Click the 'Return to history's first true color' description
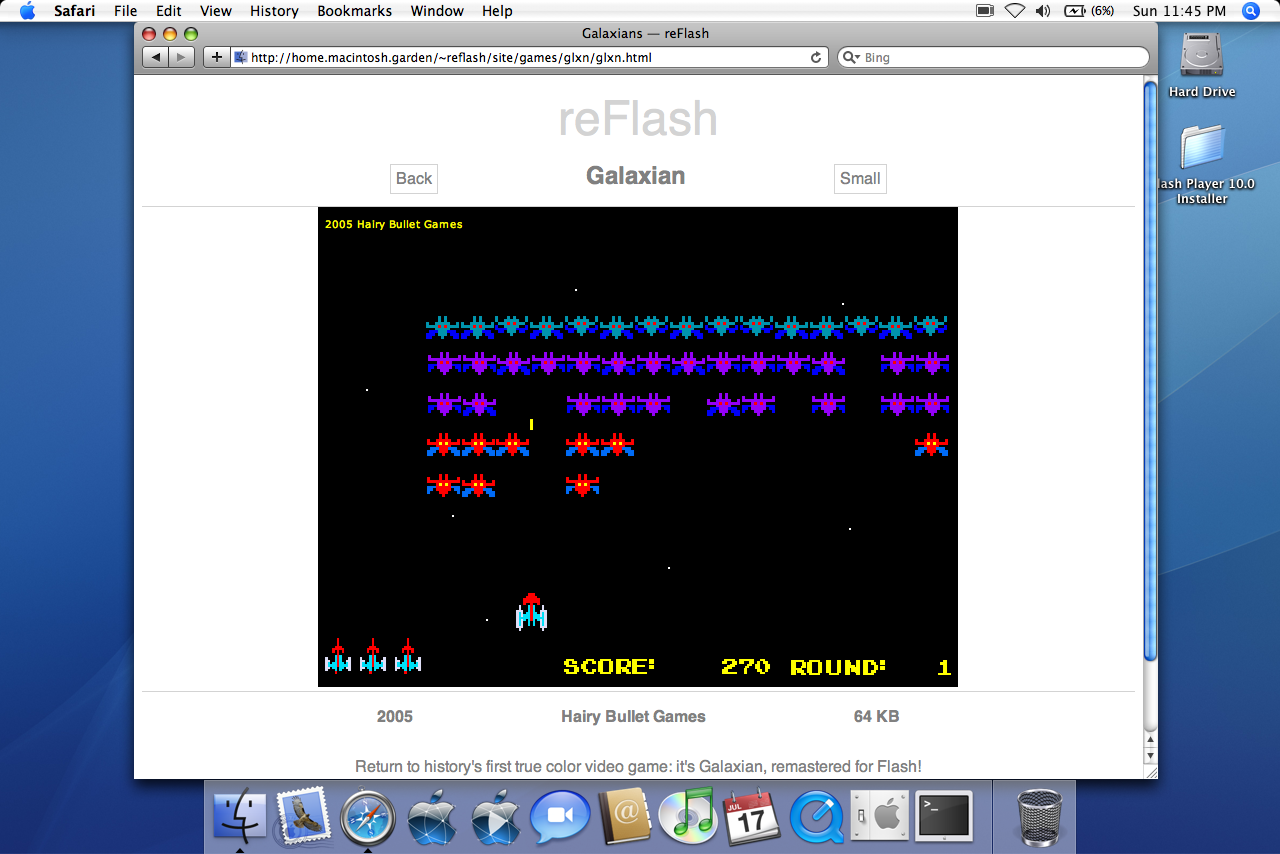 tap(638, 767)
